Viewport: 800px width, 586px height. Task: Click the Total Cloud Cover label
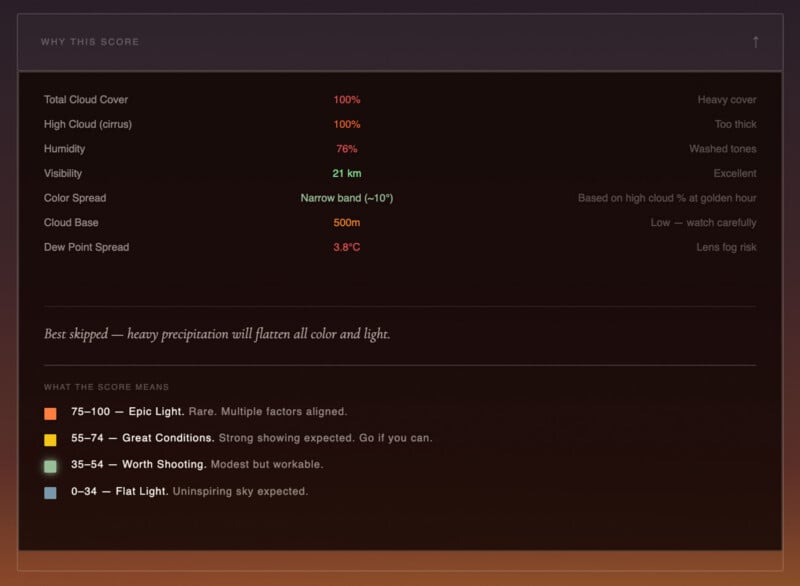pyautogui.click(x=86, y=100)
